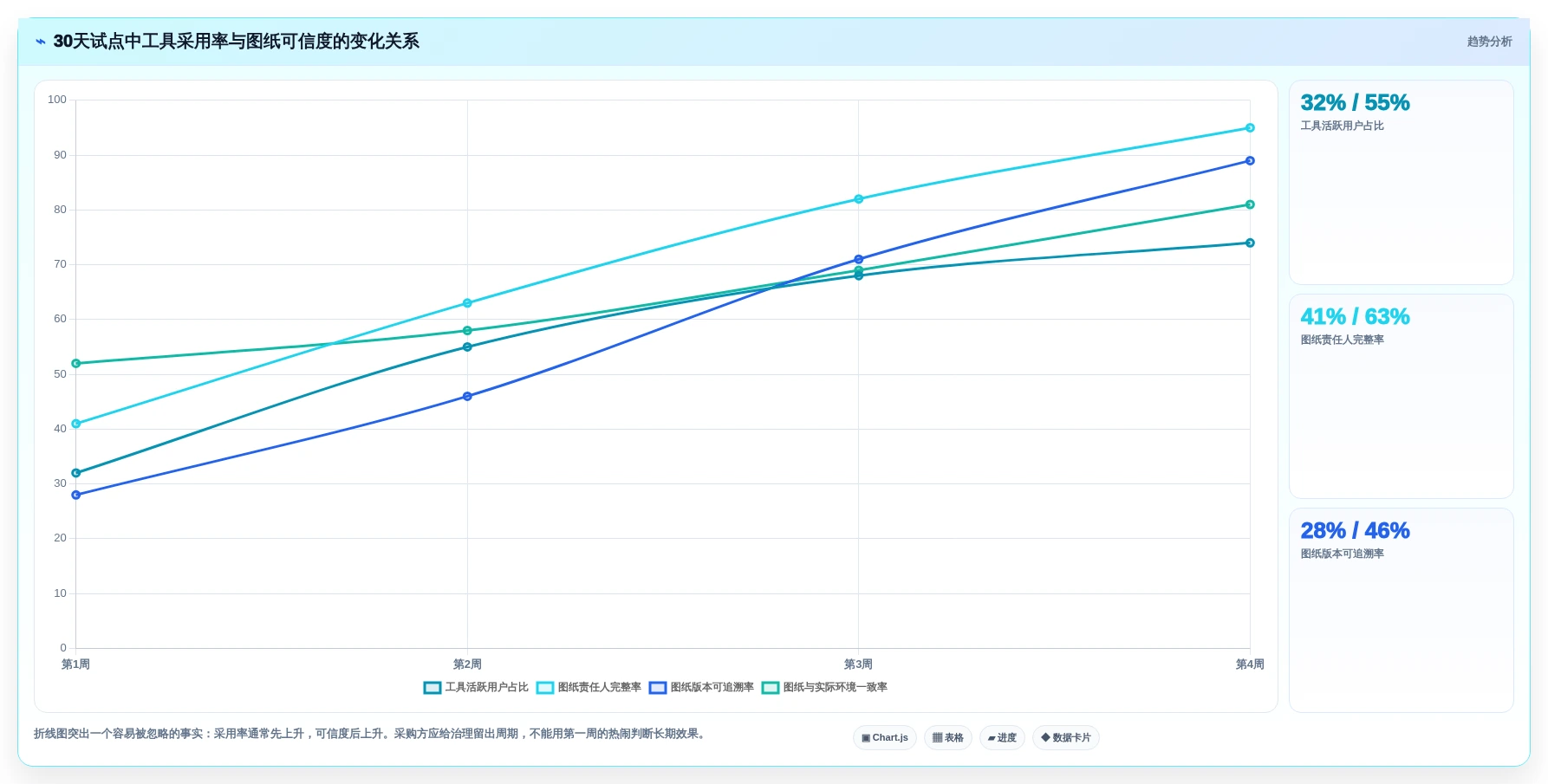Click the 第2周 point on 图纸版本可追溯率 line (46)
This screenshot has height=784, width=1548.
[x=467, y=397]
